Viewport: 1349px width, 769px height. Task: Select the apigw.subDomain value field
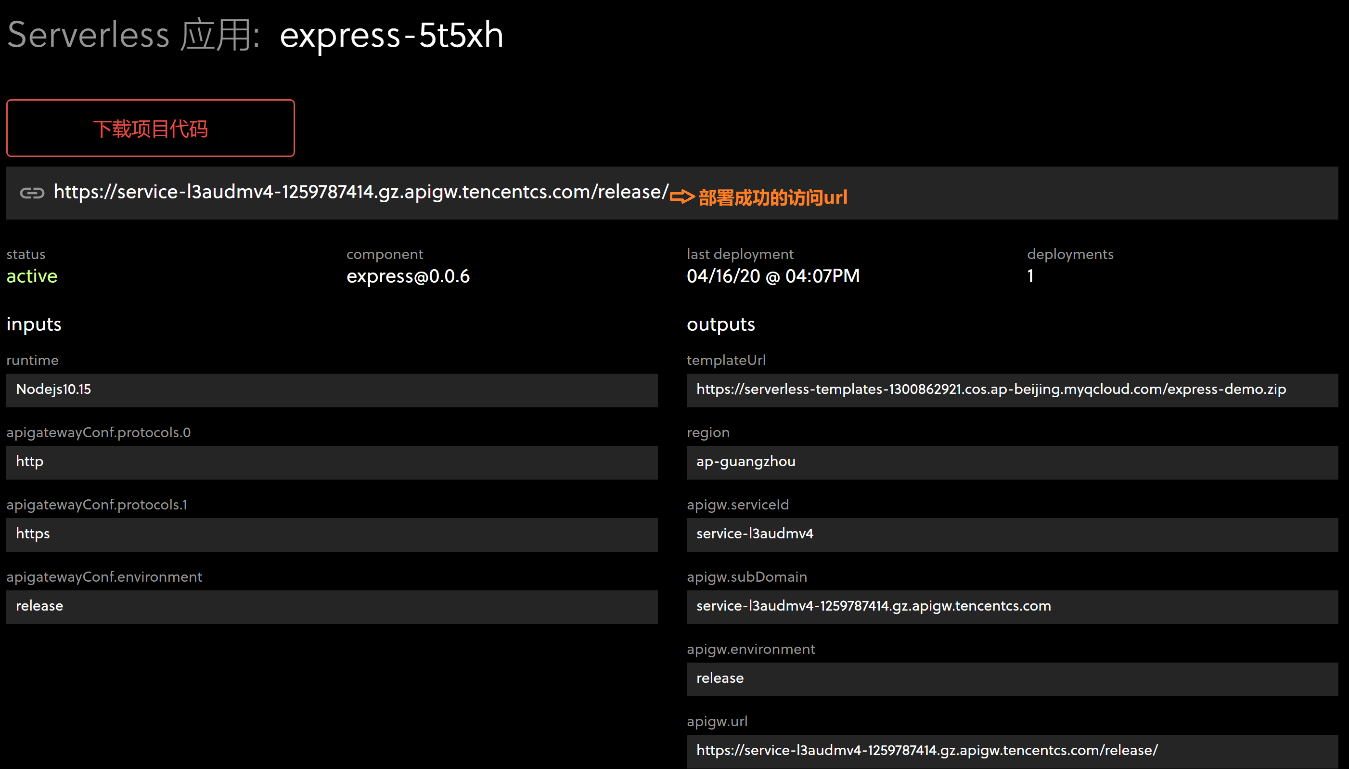click(x=1011, y=607)
